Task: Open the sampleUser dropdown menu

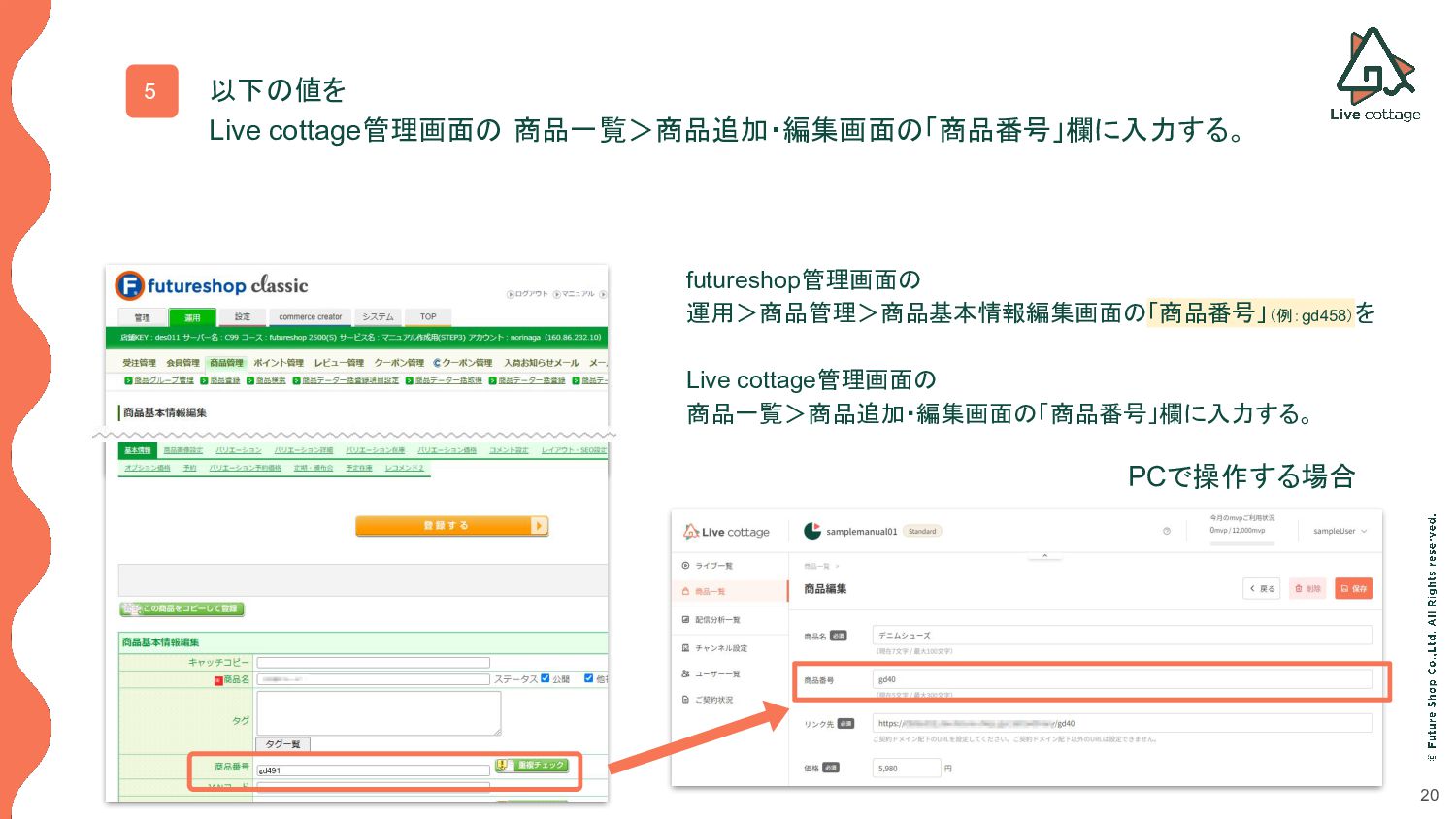Action: [x=1340, y=531]
